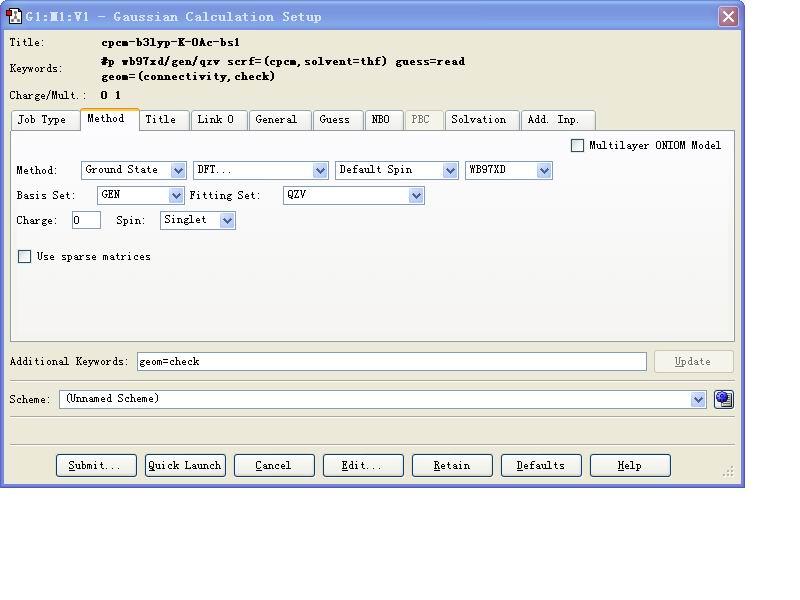Click the Quick Launch button

click(x=185, y=465)
